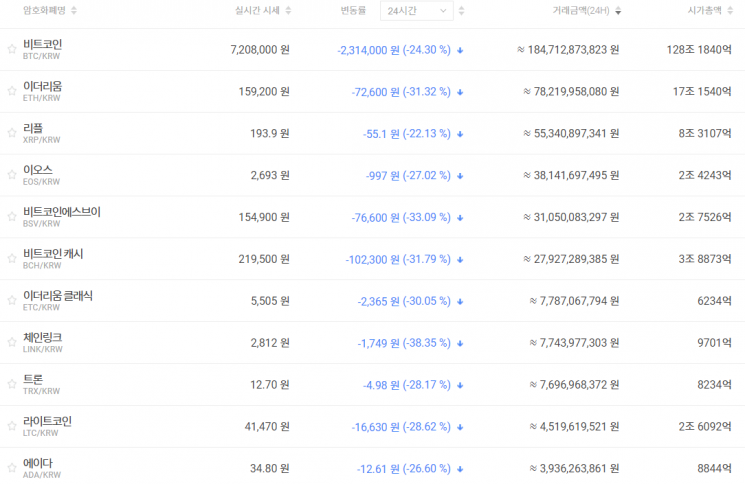
Task: Select price 159,200 원
Action: (264, 91)
